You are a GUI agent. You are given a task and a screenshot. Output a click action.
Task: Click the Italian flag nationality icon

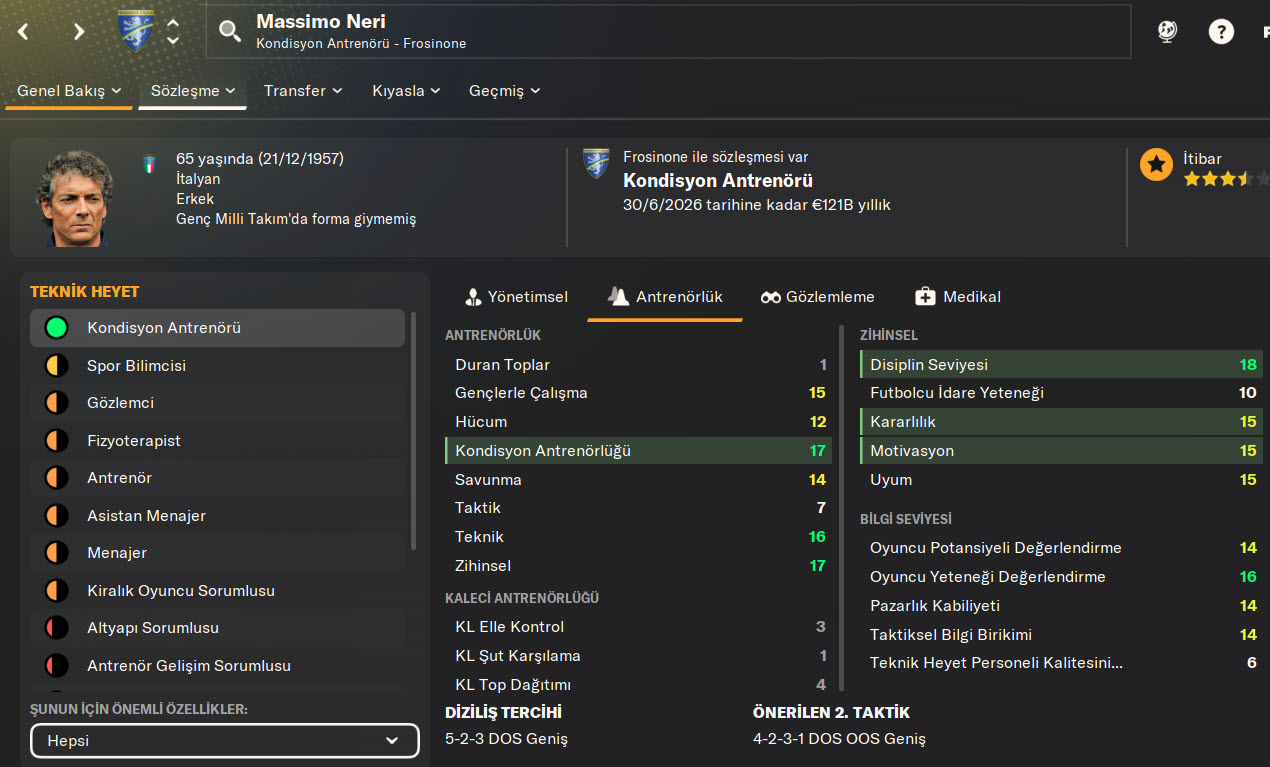click(x=149, y=160)
